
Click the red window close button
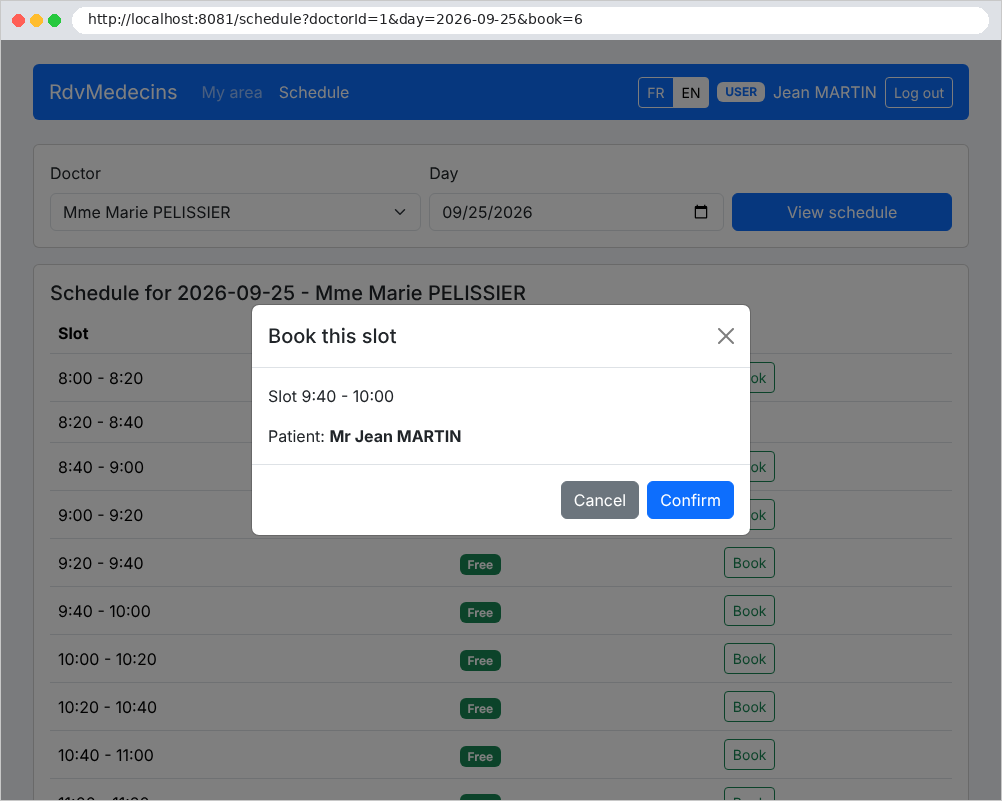19,20
